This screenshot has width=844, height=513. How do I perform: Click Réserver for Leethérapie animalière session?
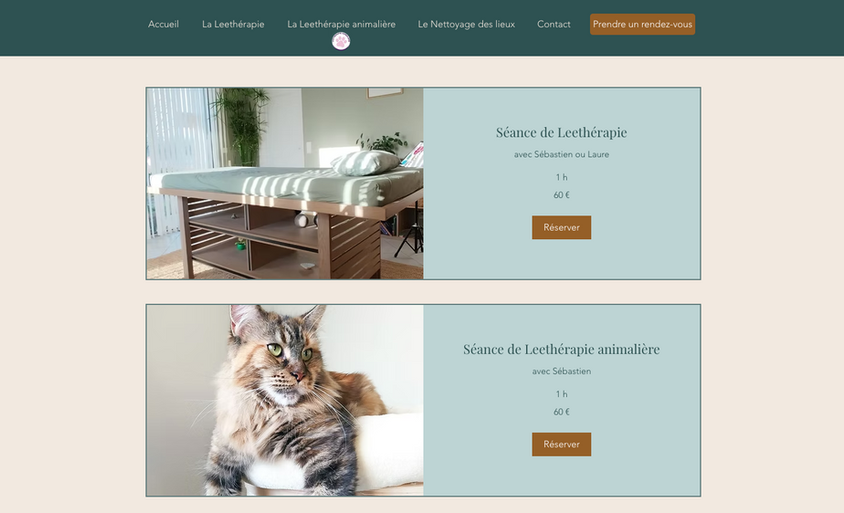pyautogui.click(x=561, y=445)
